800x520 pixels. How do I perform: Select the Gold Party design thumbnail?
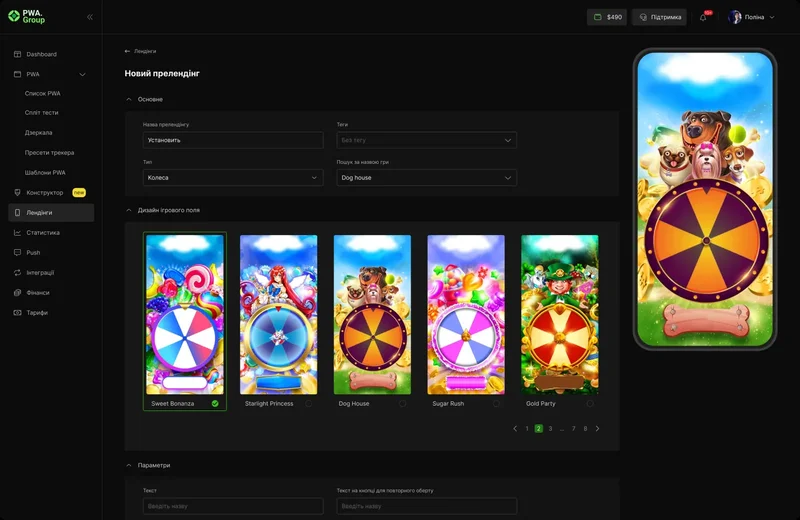coord(560,314)
